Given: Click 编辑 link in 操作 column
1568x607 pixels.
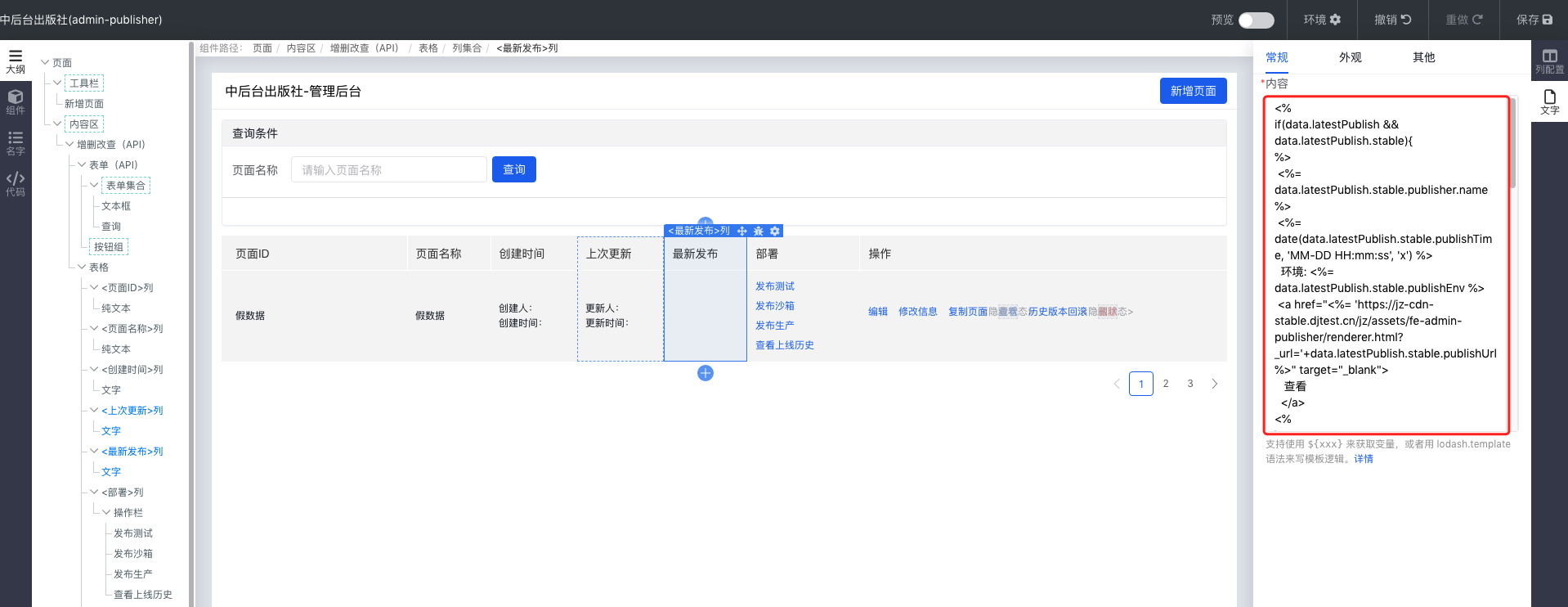Looking at the screenshot, I should click(878, 312).
